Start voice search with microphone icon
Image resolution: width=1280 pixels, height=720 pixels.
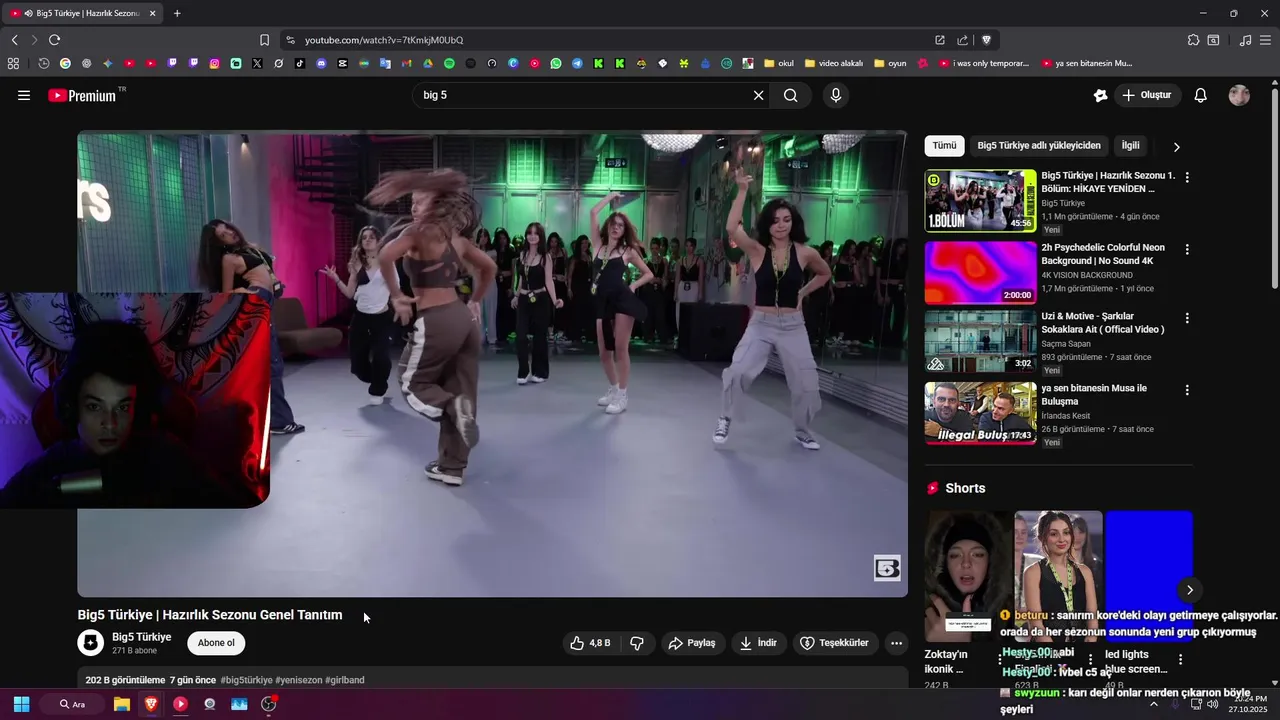pos(836,95)
